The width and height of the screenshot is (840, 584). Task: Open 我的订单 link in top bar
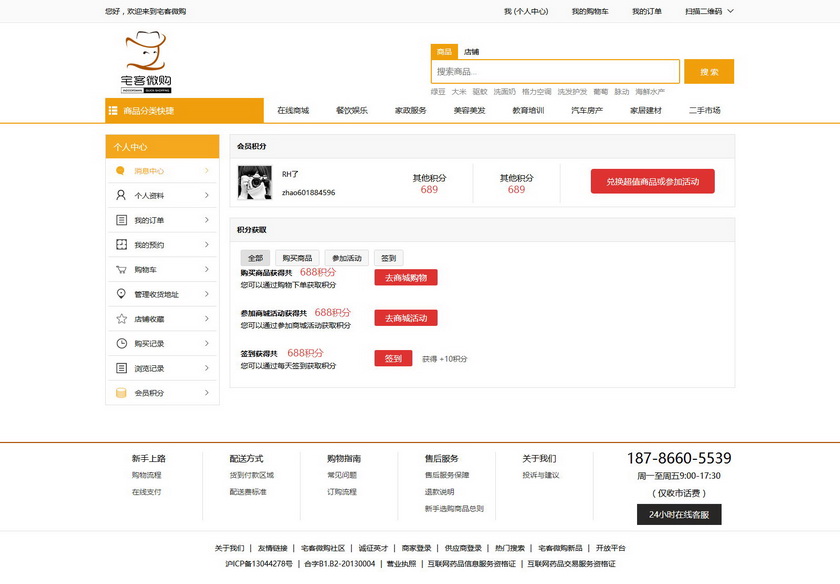647,11
